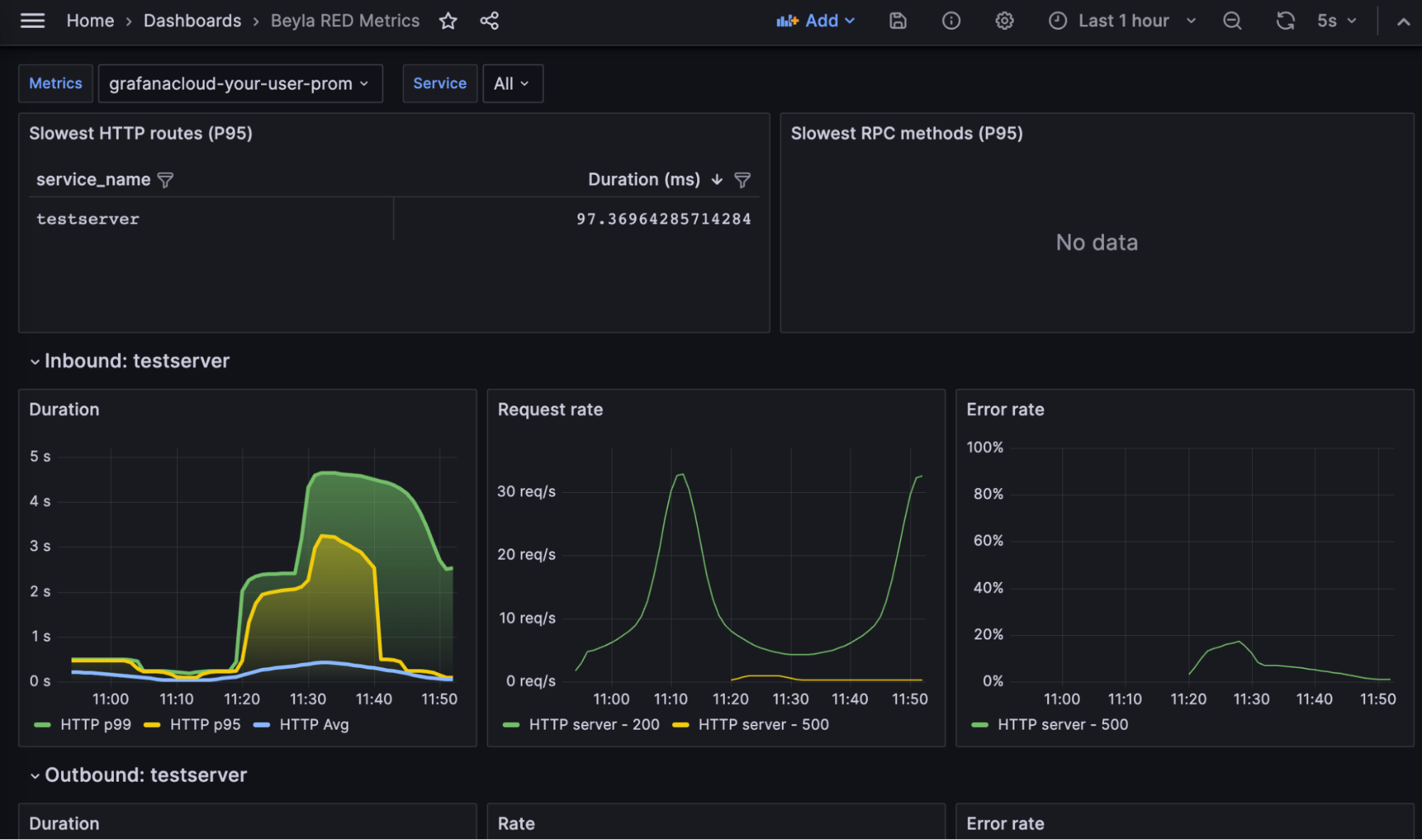
Task: Open the grafanacloud-your-user-prom datasource dropdown
Action: coord(240,83)
